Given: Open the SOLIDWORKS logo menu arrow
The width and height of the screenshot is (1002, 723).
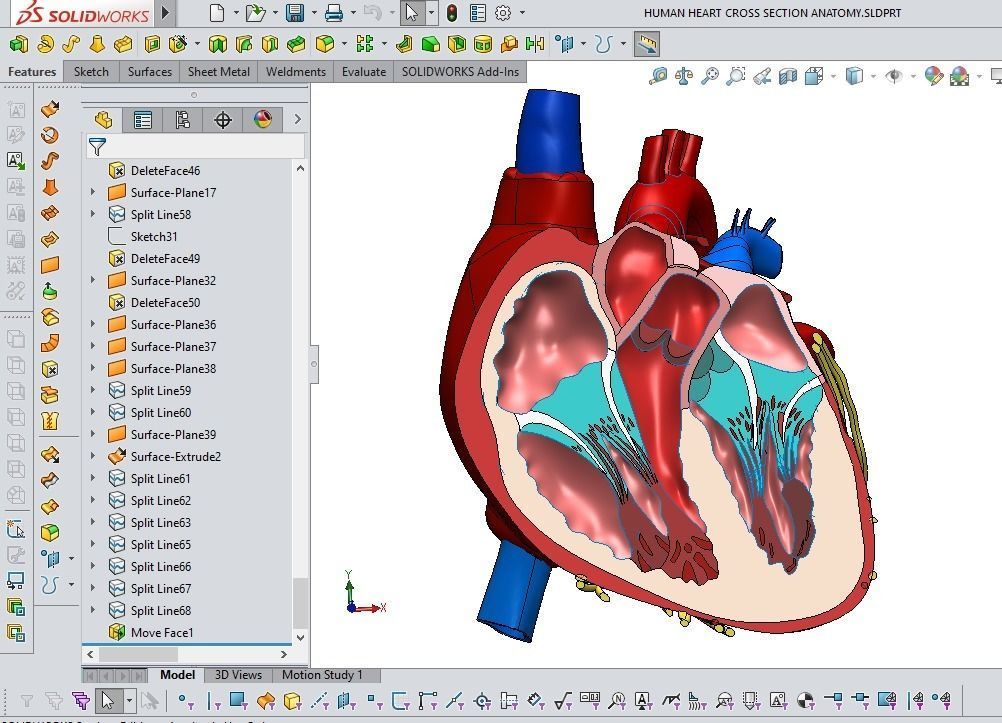Looking at the screenshot, I should pos(166,13).
